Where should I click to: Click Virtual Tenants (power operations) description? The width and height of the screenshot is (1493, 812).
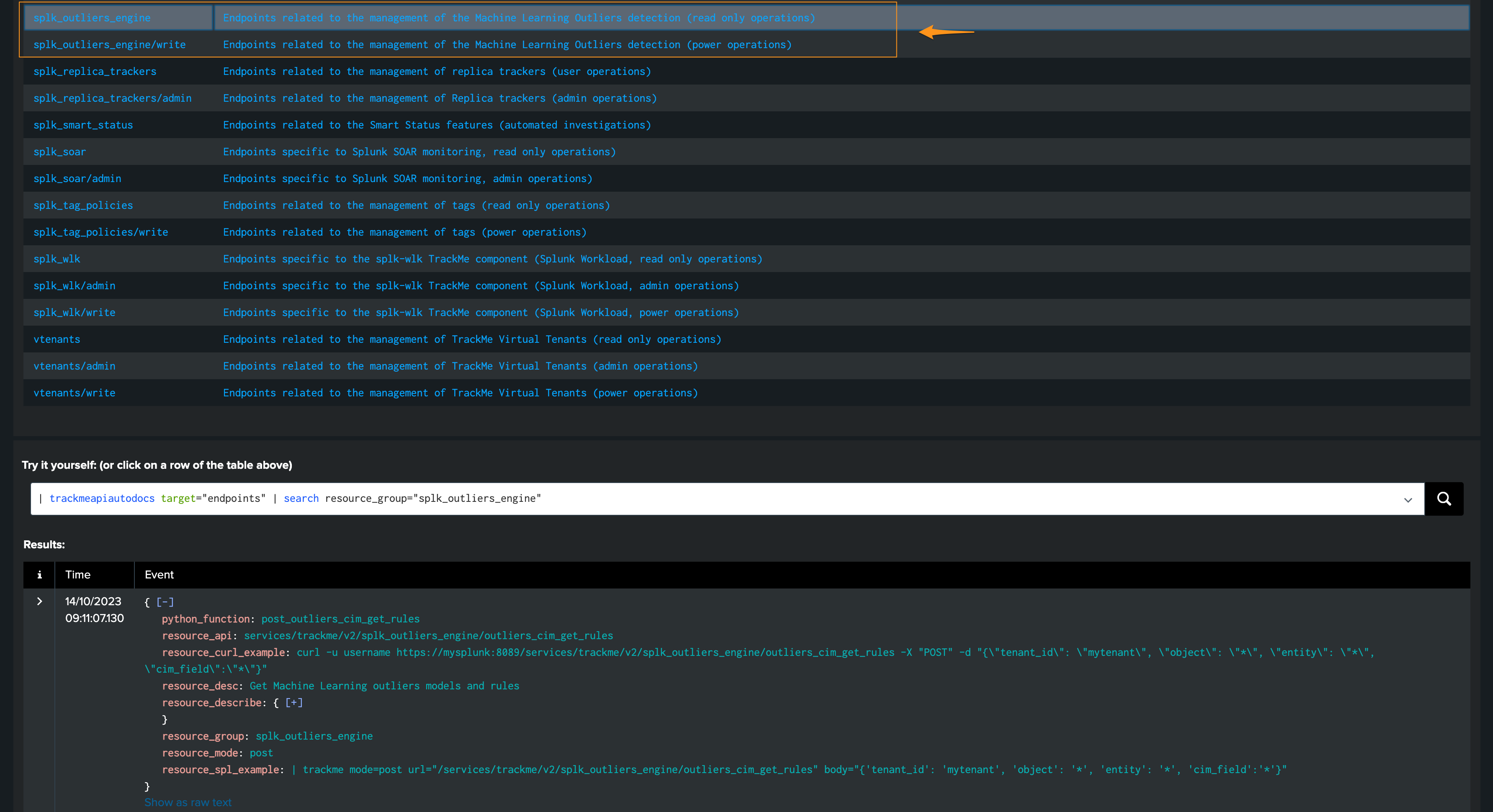[461, 392]
